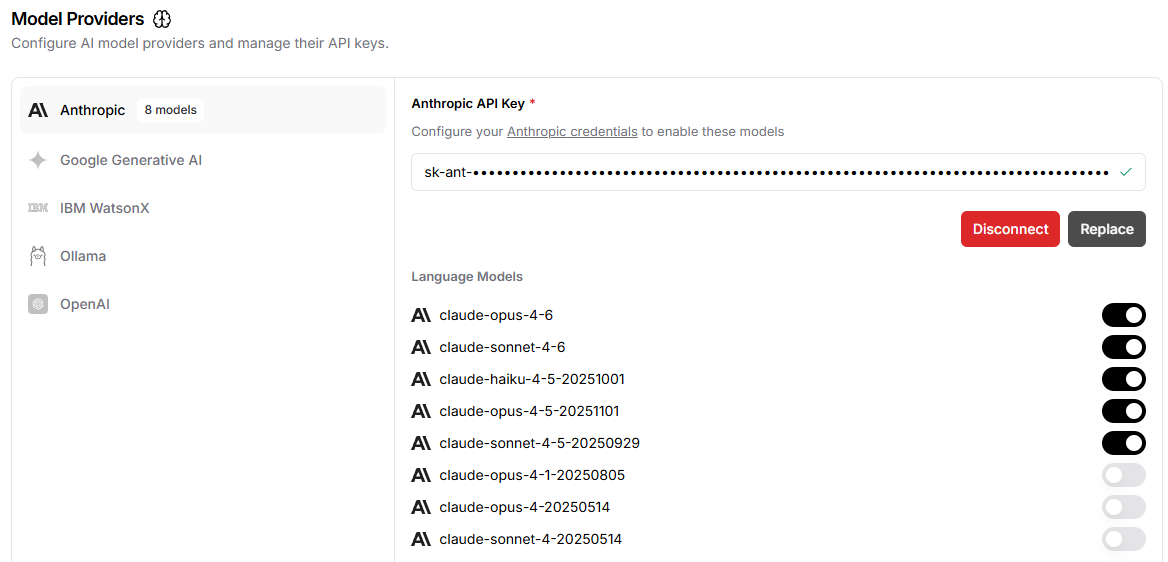The width and height of the screenshot is (1168, 562).
Task: Click the Google Generative AI sparkle icon
Action: point(38,160)
